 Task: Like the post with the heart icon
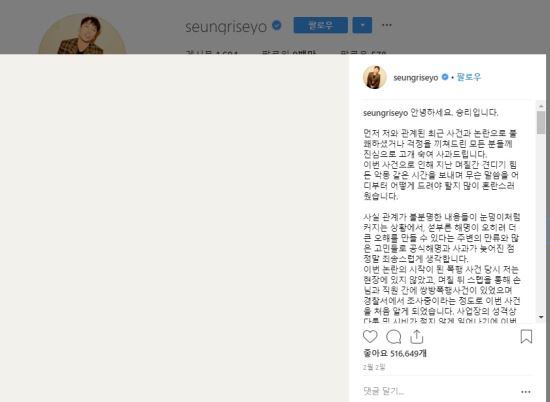370,336
